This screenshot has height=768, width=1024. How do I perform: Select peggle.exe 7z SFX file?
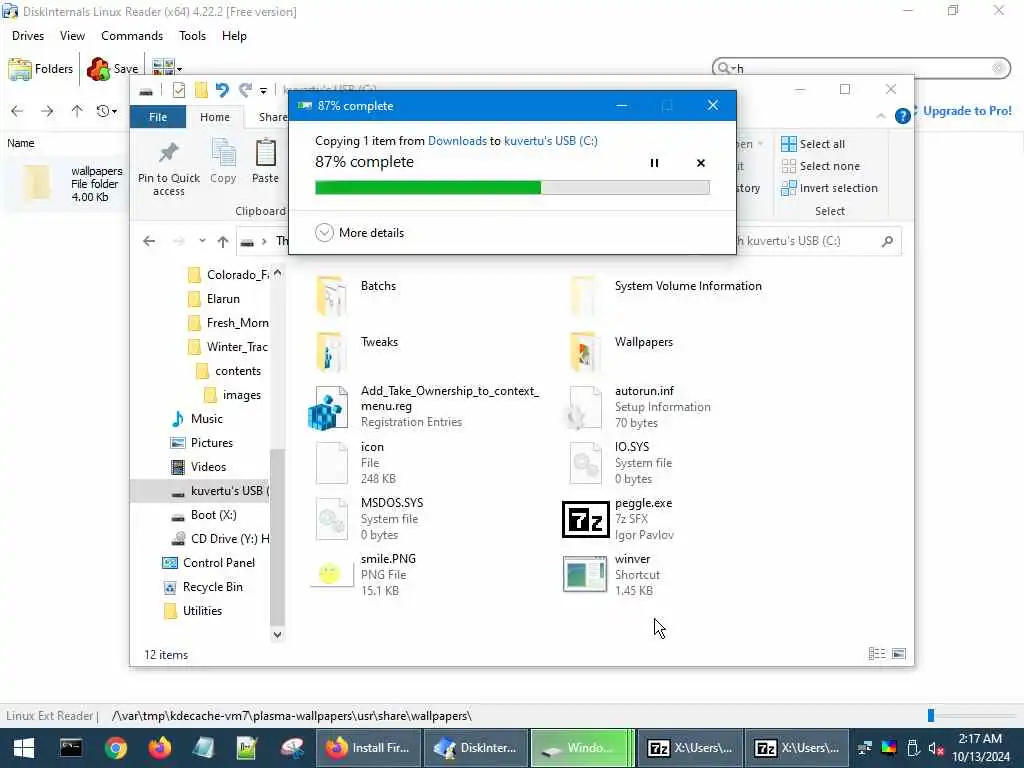[618, 519]
